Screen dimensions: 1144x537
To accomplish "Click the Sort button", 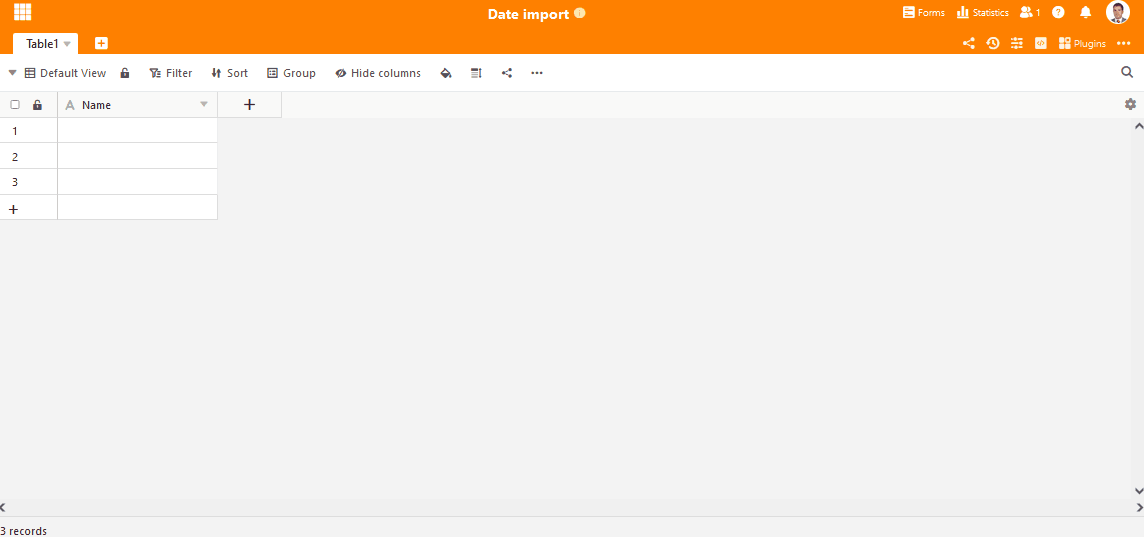I will tap(230, 73).
